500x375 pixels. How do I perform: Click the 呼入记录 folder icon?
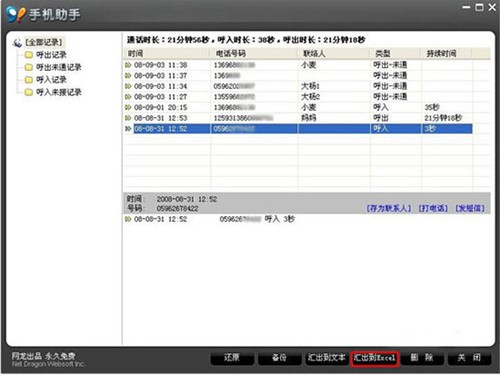(29, 80)
